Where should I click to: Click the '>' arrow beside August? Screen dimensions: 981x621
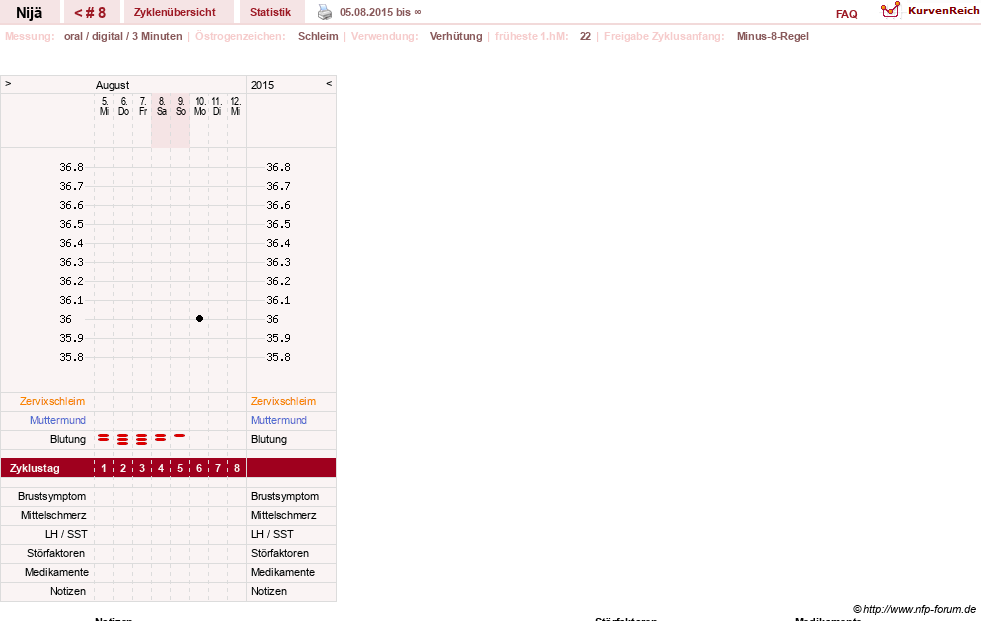(8, 83)
